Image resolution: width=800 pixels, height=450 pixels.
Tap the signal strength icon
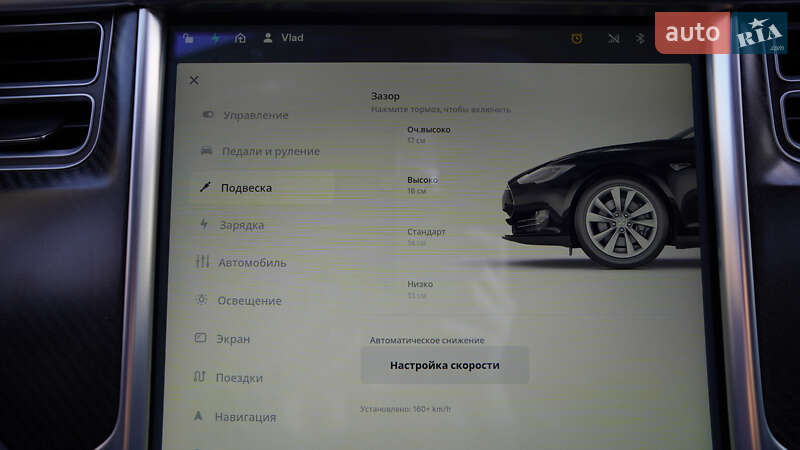click(613, 38)
